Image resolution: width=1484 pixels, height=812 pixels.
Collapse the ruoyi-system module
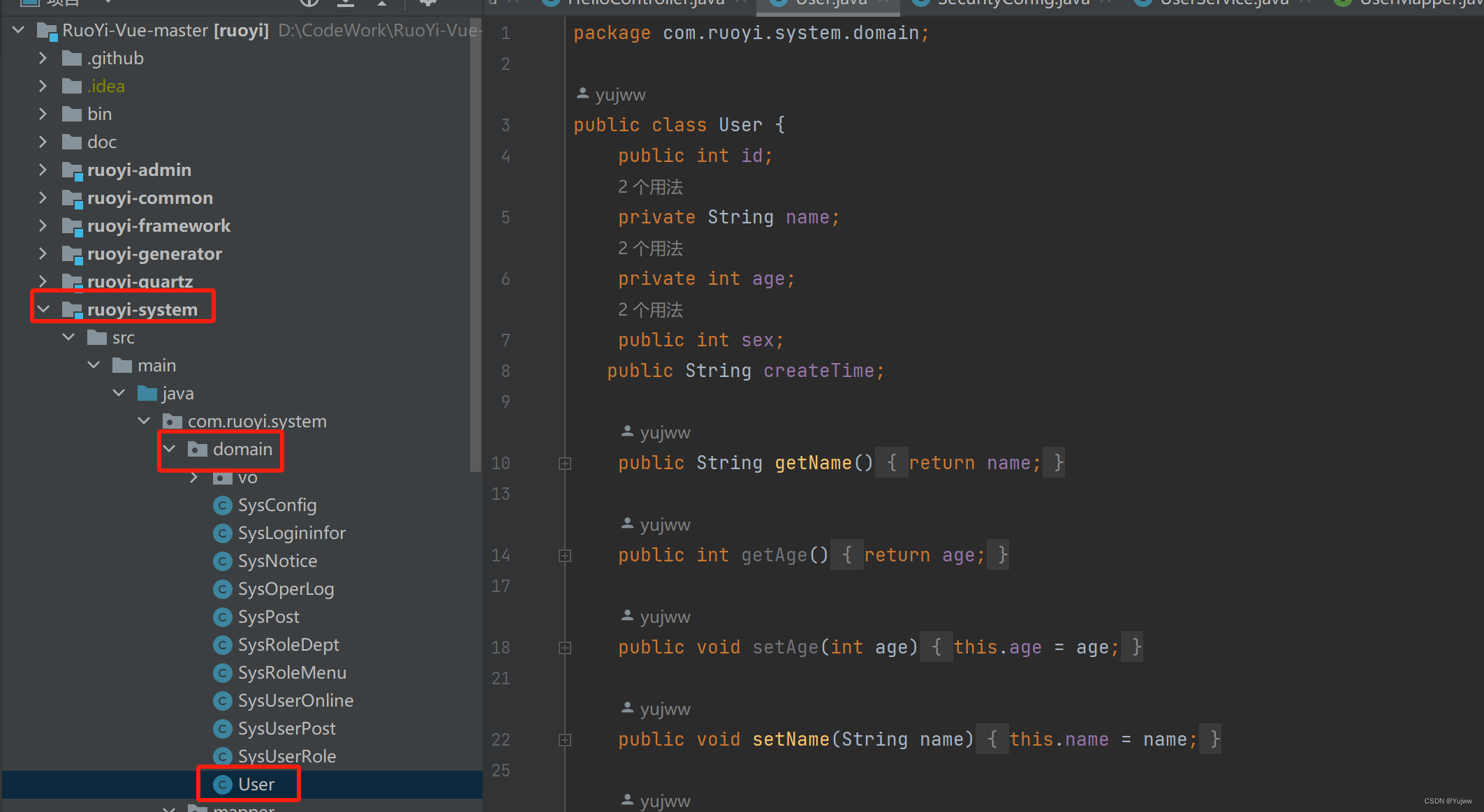43,309
